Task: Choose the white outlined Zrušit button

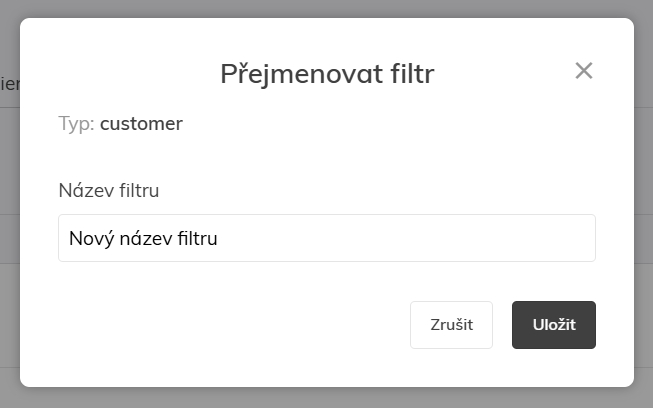Action: pos(451,325)
